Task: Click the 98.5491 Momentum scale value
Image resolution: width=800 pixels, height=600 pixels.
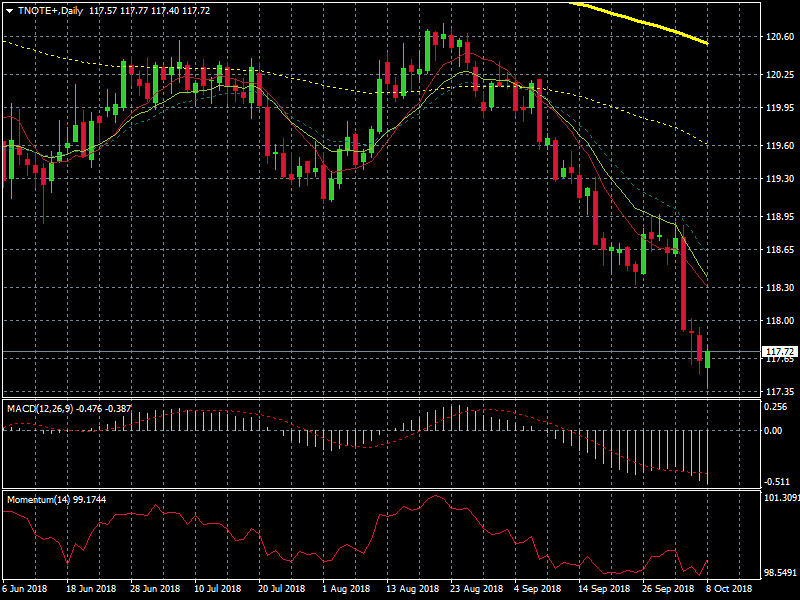Action: [x=780, y=573]
